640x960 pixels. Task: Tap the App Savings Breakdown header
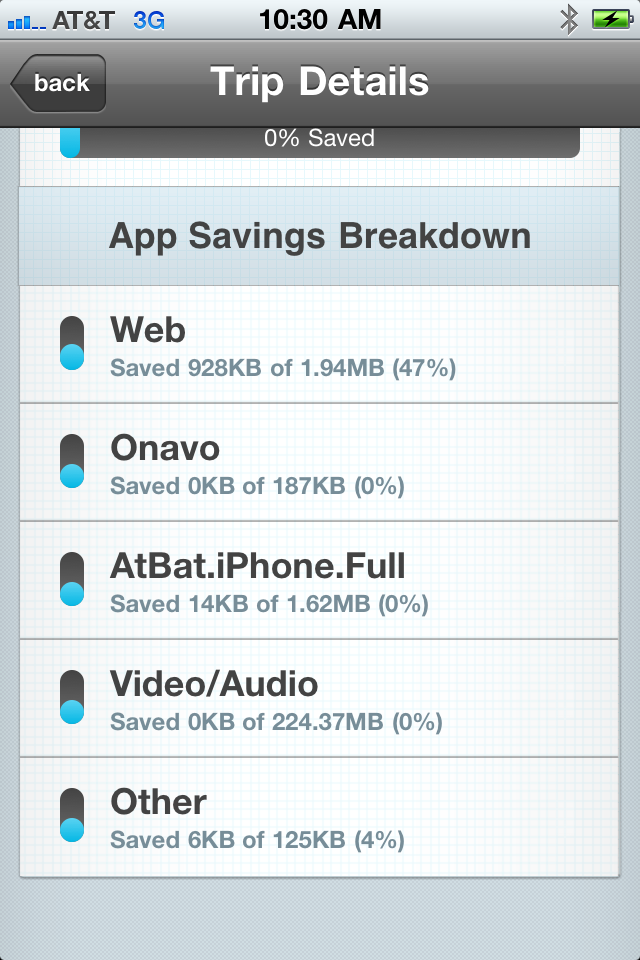click(x=320, y=237)
